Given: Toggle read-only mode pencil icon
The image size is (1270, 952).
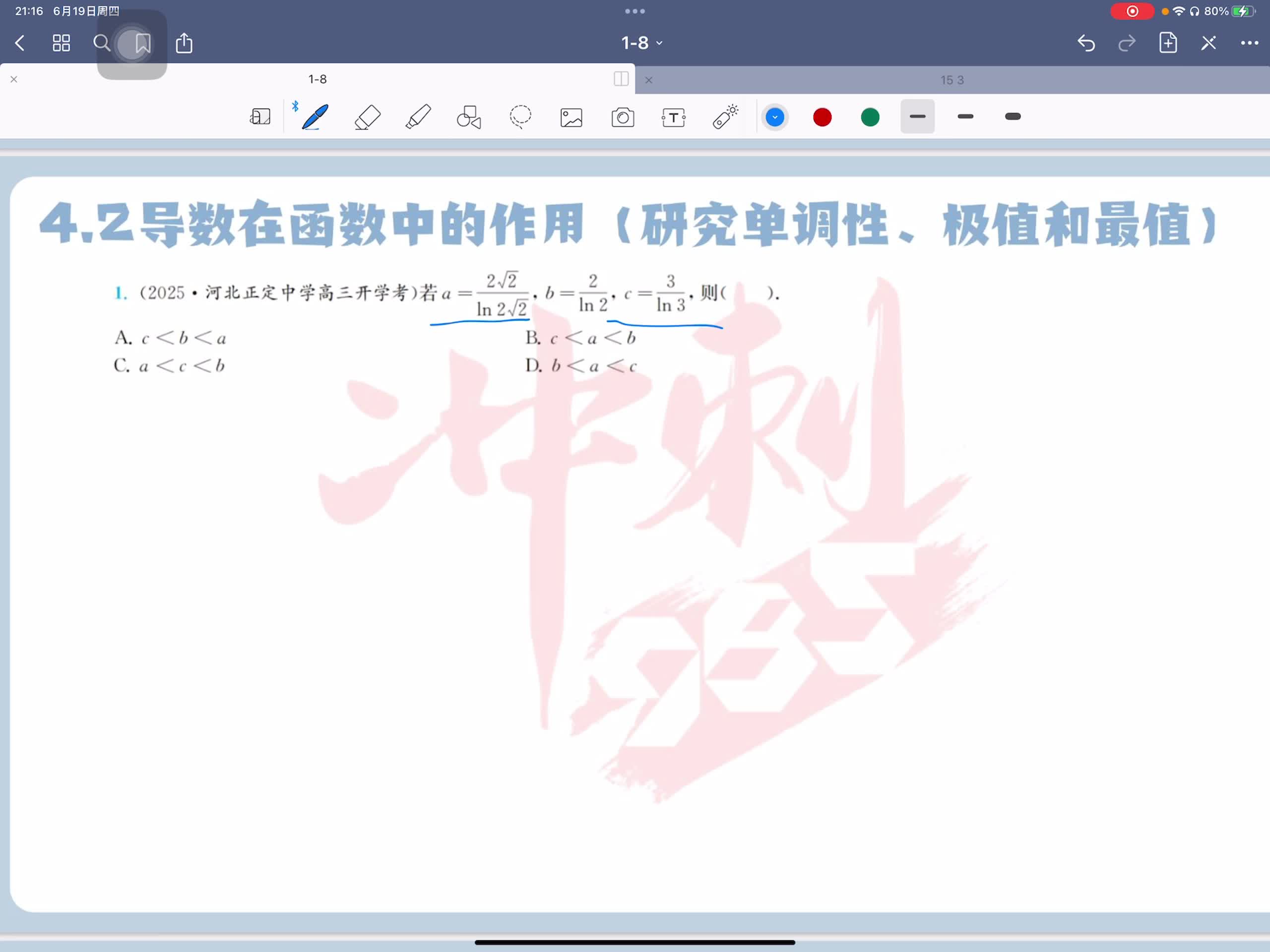Looking at the screenshot, I should [x=1208, y=43].
